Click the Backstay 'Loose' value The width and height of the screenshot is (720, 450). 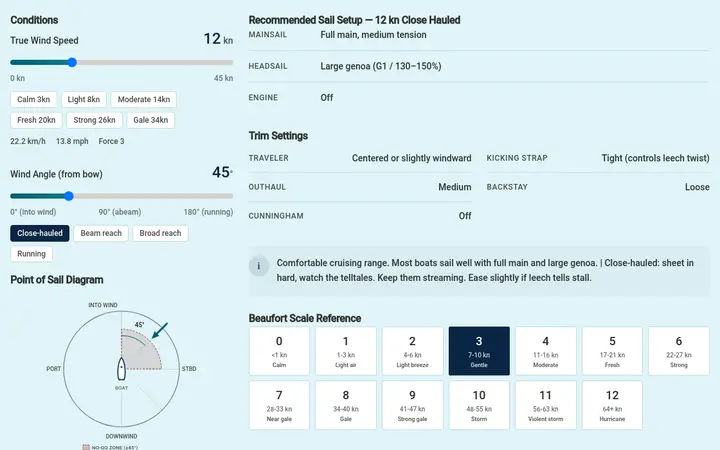pos(697,187)
